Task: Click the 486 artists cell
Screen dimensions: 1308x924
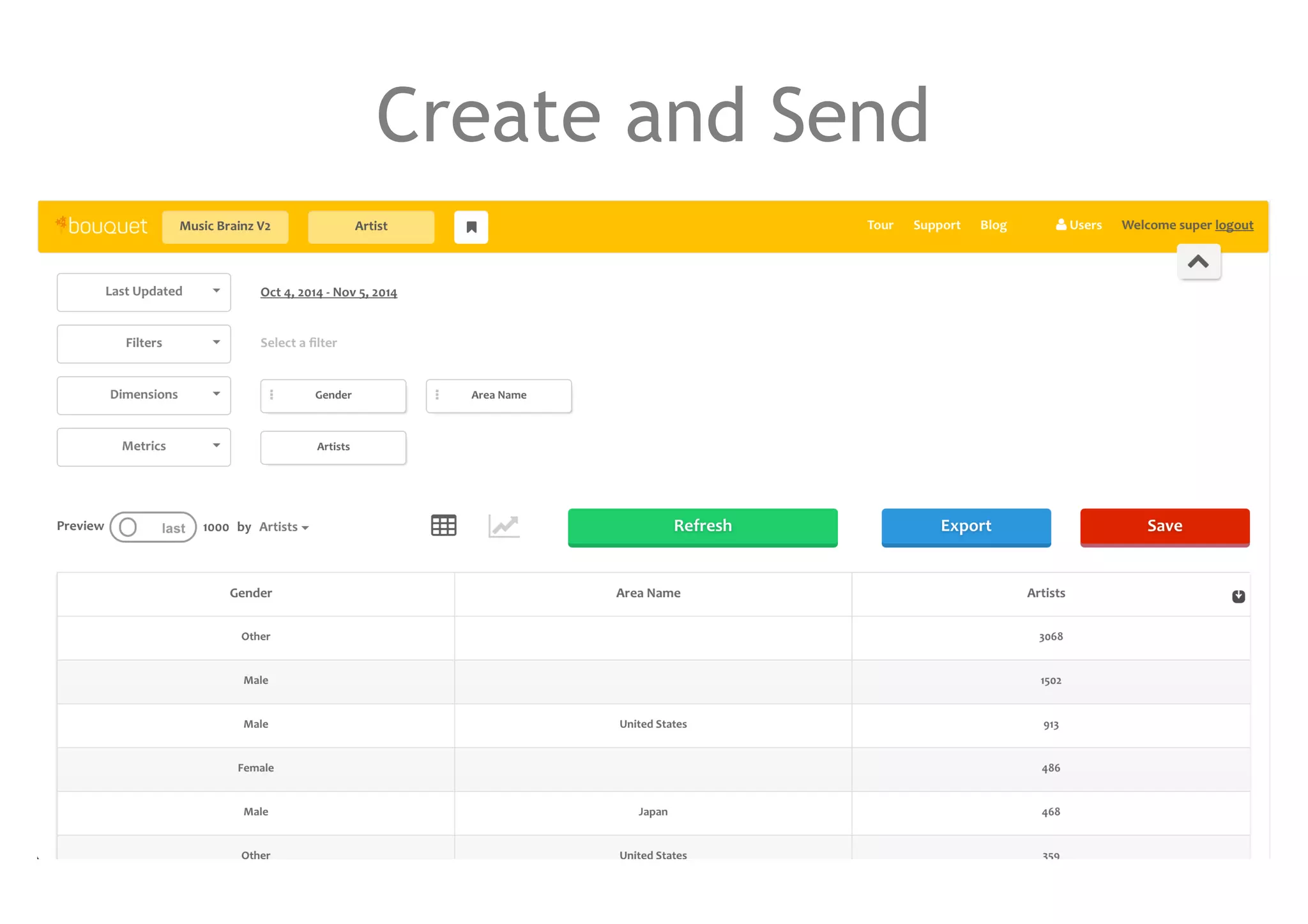Action: point(1051,769)
